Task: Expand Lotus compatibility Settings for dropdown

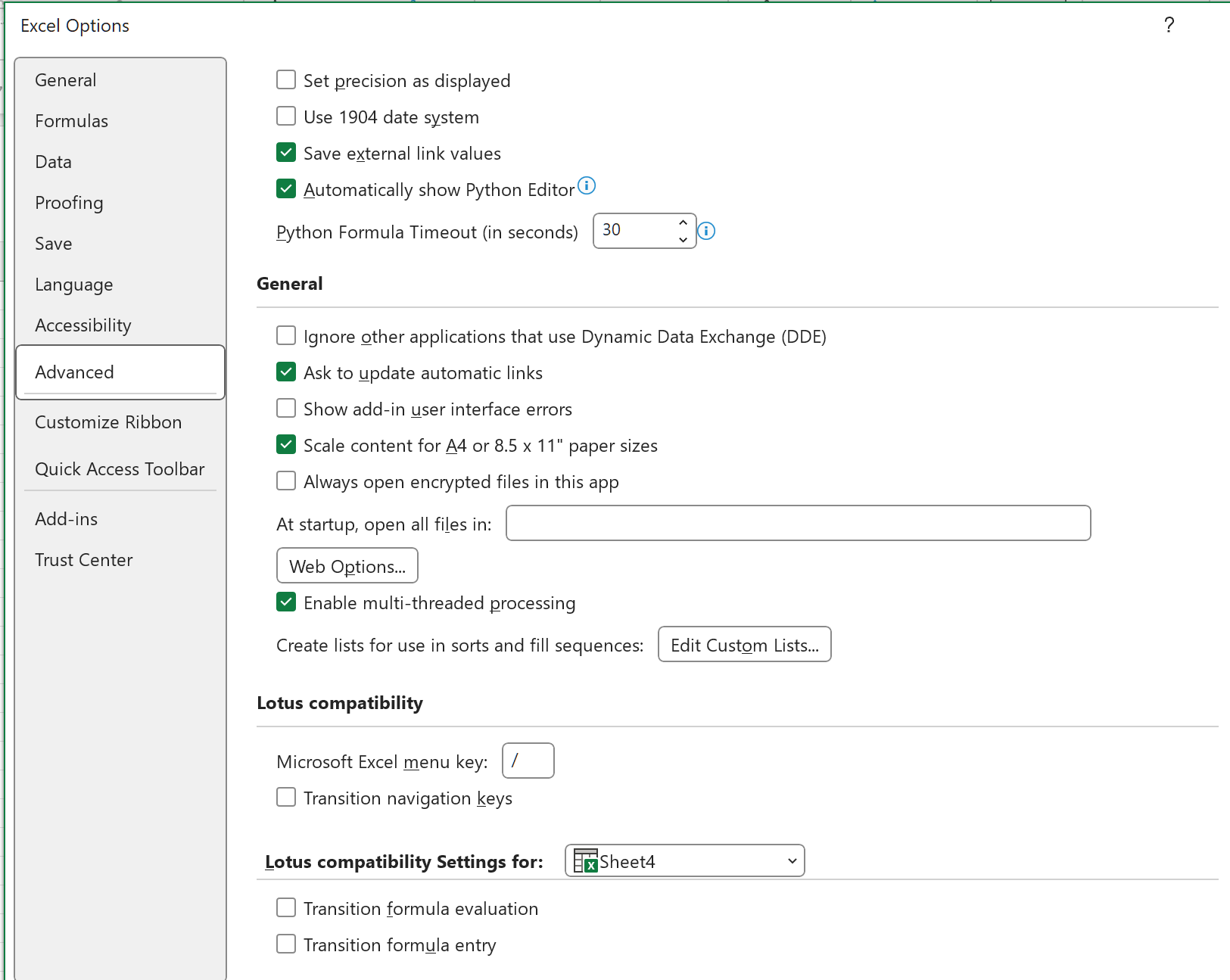Action: (792, 861)
